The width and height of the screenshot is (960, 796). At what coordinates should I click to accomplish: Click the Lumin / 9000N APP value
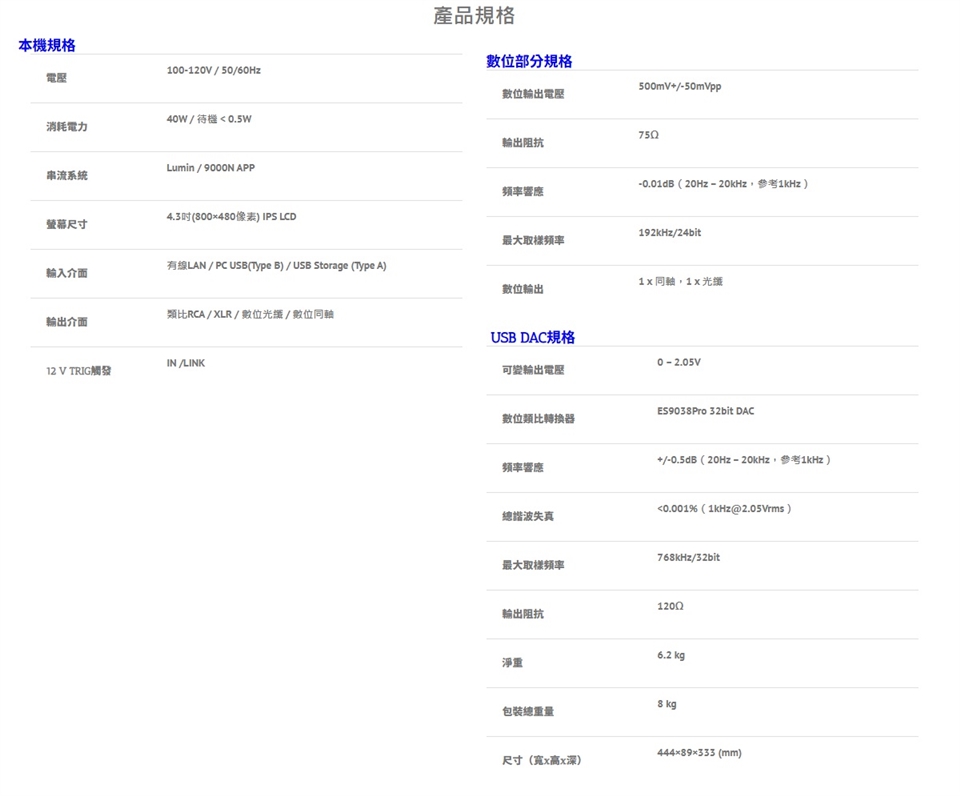point(210,168)
